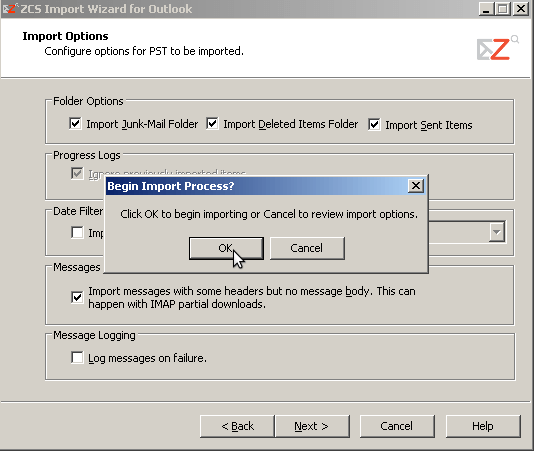Toggle Ignore previously imported items checkbox
The width and height of the screenshot is (534, 452).
pyautogui.click(x=77, y=173)
